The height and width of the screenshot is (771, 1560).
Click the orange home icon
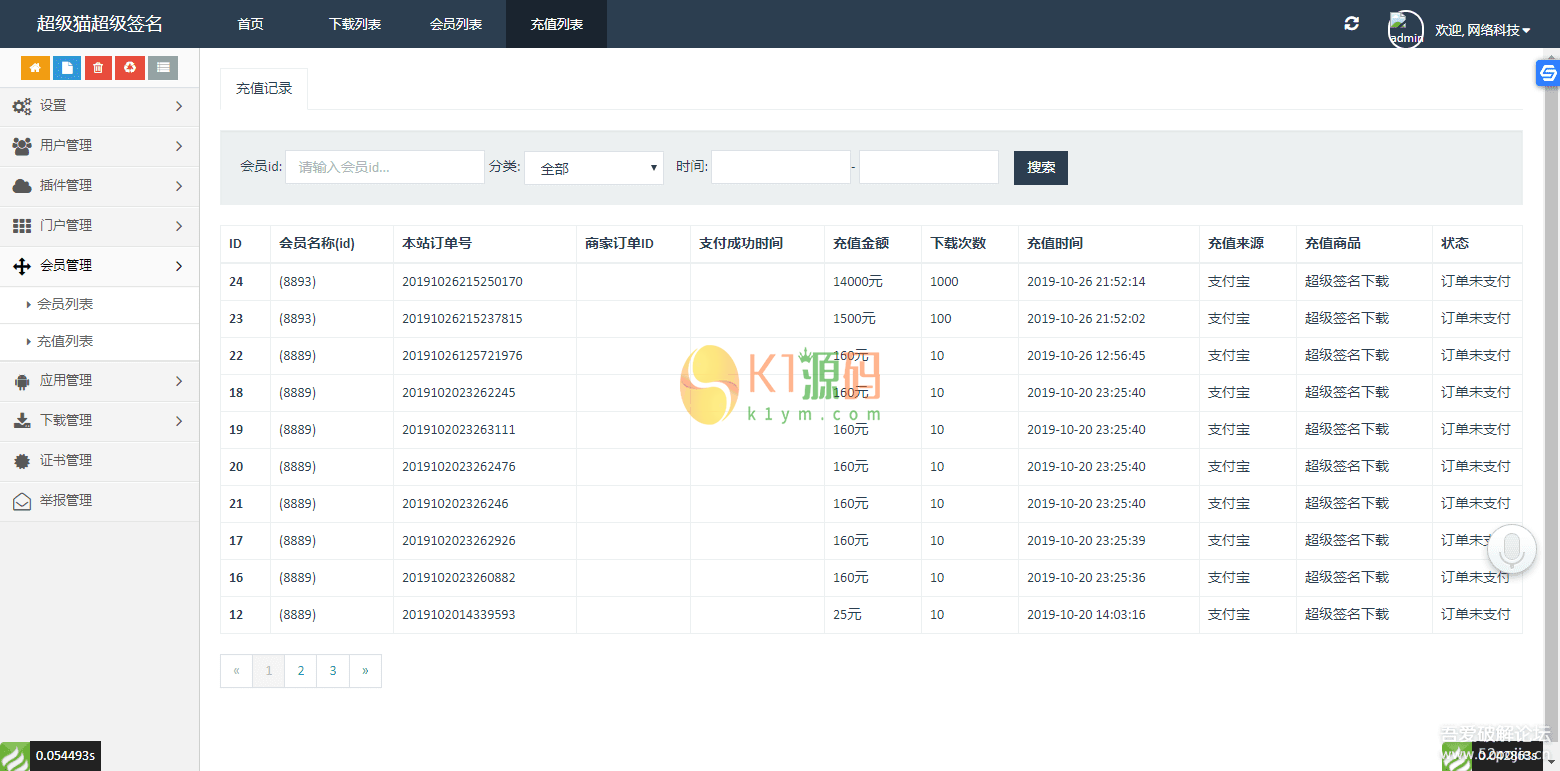point(35,67)
